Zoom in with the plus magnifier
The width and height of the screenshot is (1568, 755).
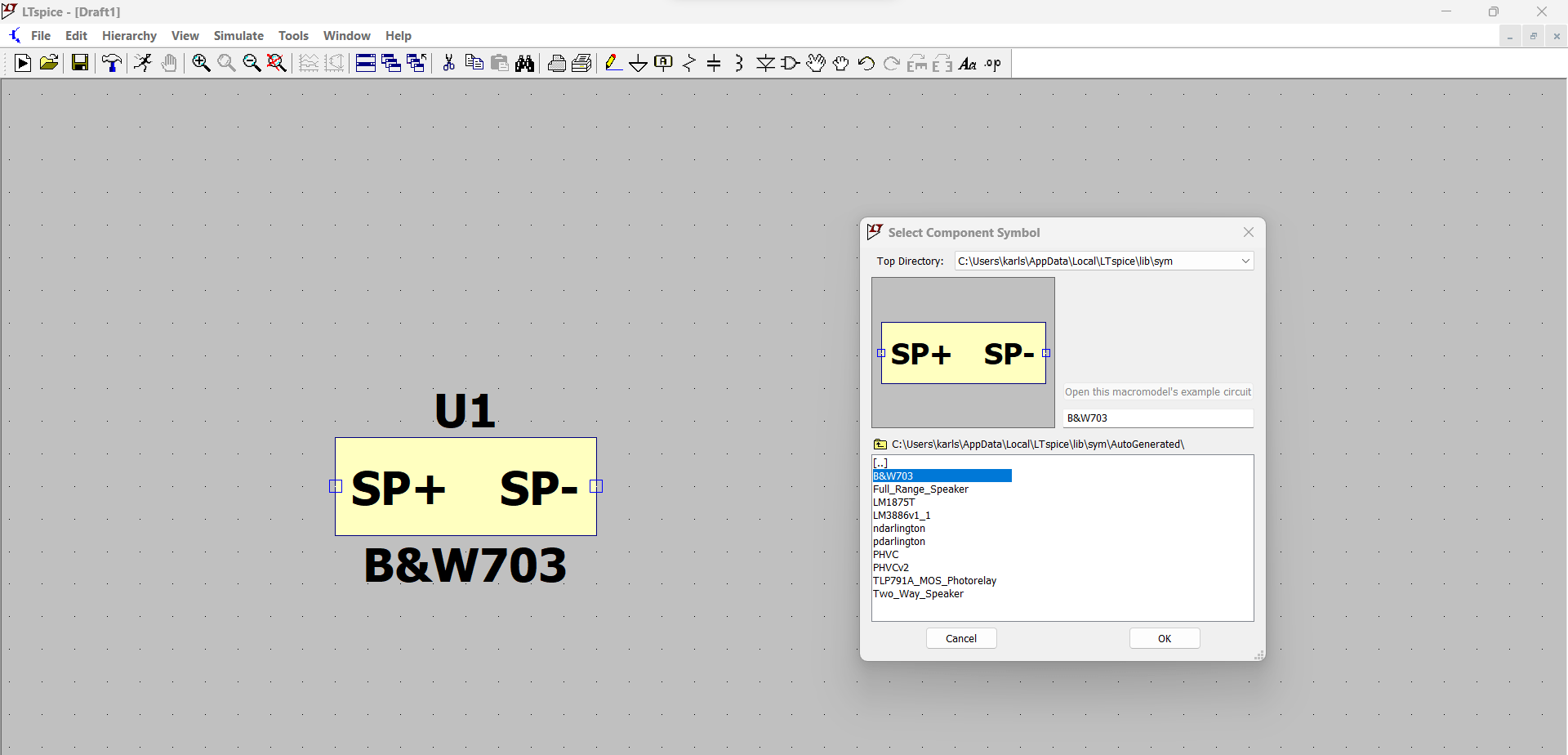point(201,63)
